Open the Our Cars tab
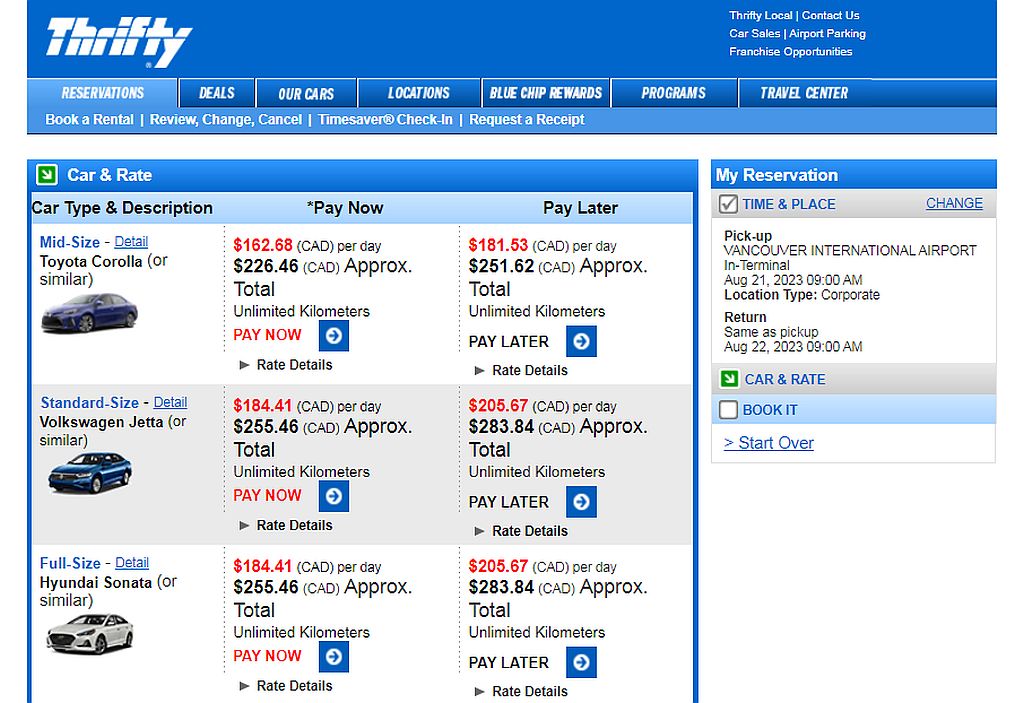 306,93
